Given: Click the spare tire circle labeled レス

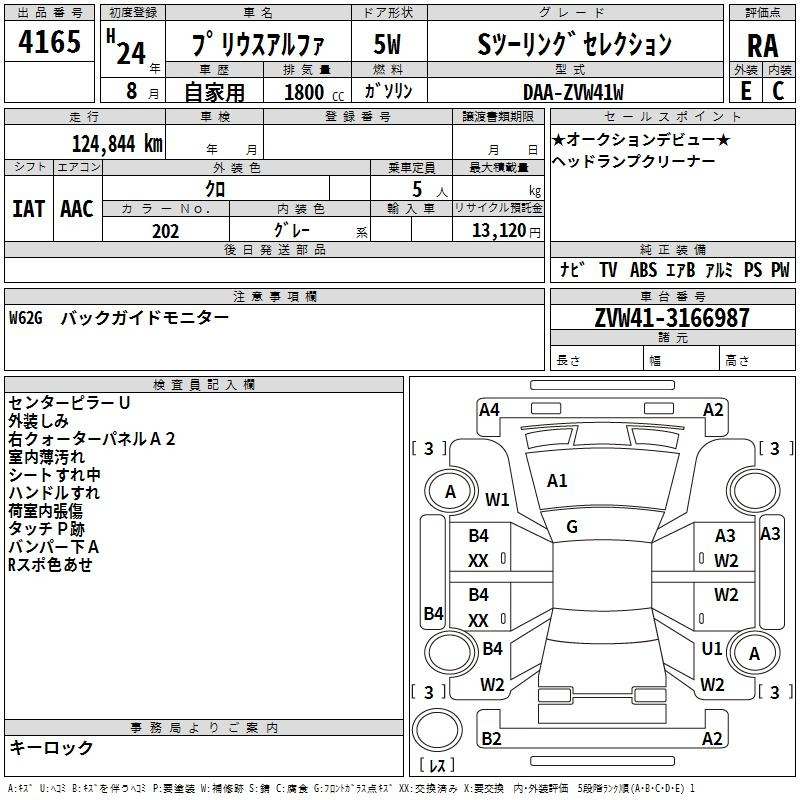Looking at the screenshot, I should 437,730.
